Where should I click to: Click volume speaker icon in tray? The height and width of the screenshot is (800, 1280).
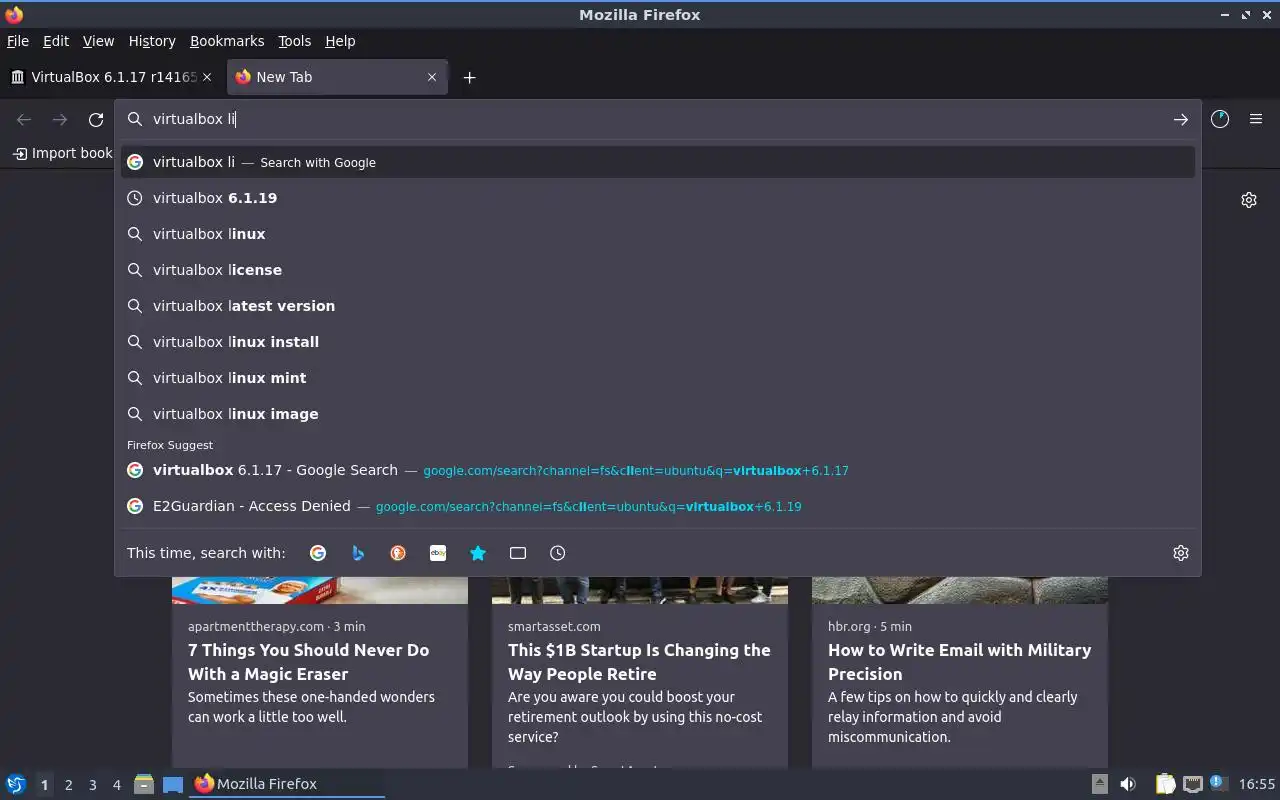(1128, 784)
